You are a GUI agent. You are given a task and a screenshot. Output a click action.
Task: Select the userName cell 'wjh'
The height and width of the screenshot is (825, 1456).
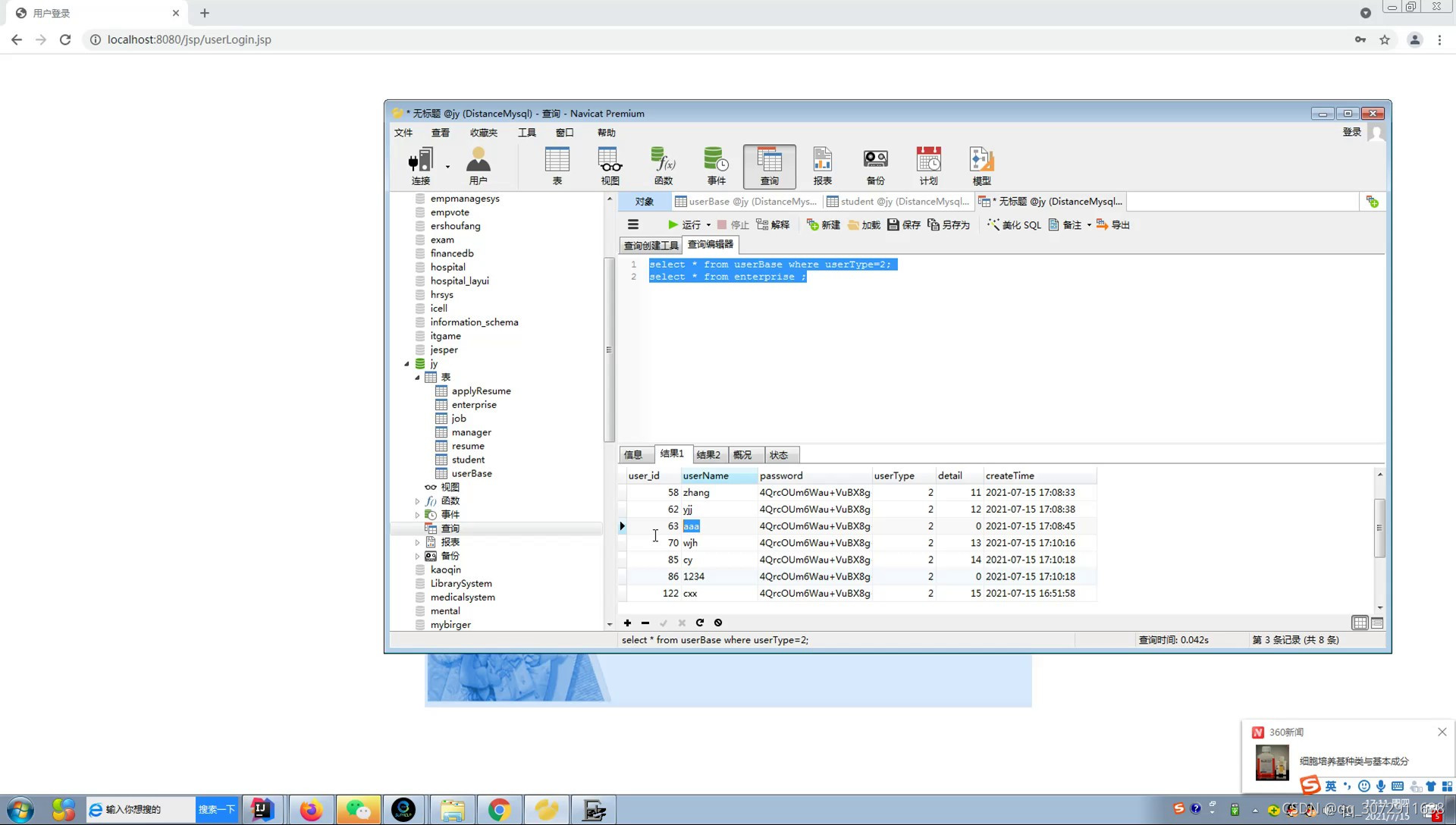point(719,543)
